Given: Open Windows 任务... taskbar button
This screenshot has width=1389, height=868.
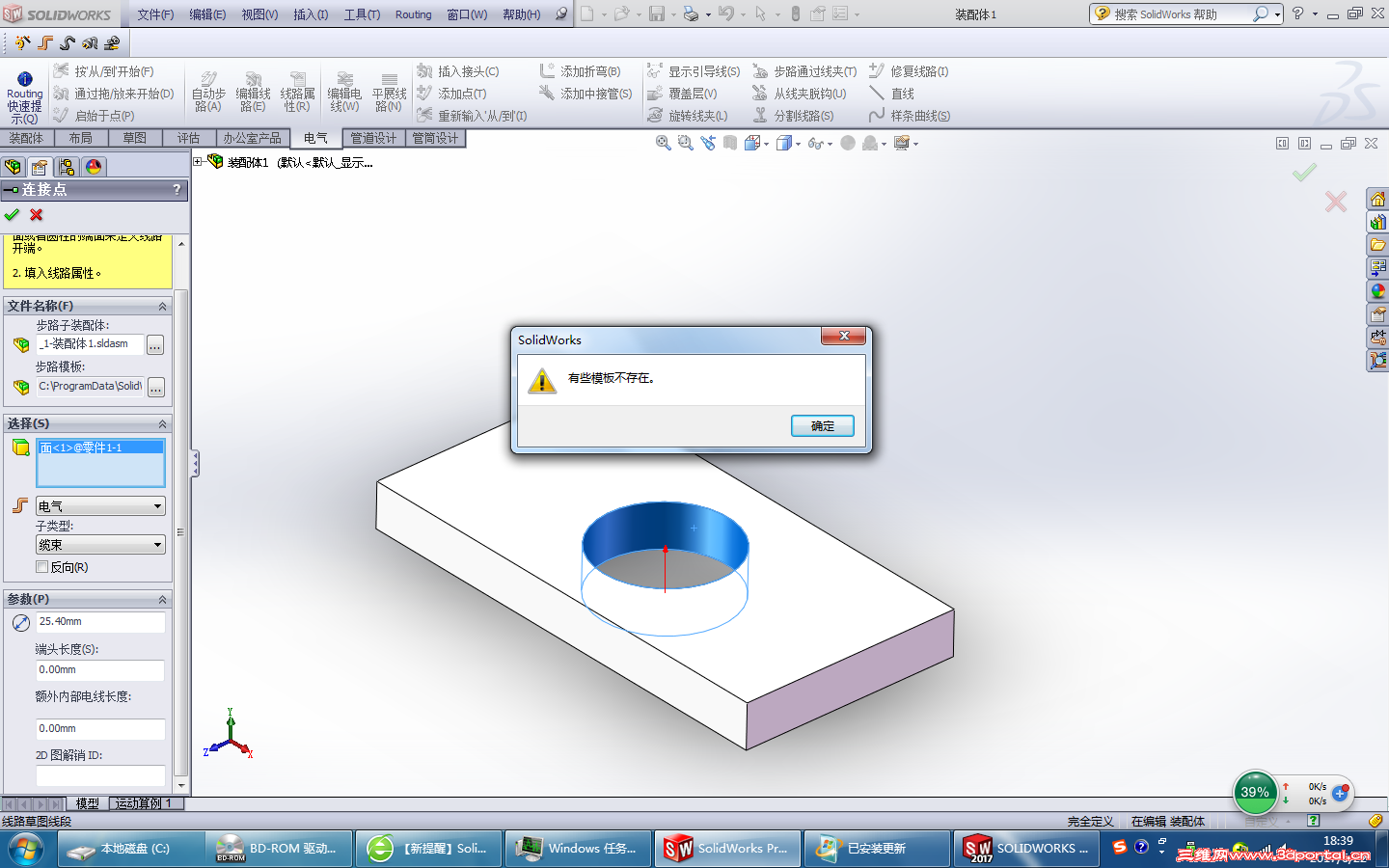Looking at the screenshot, I should (x=578, y=849).
